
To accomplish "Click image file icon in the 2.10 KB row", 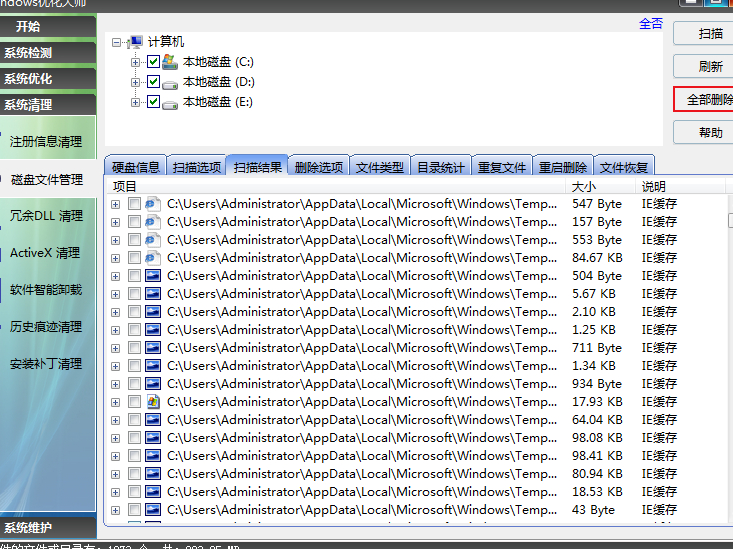I will pos(153,312).
